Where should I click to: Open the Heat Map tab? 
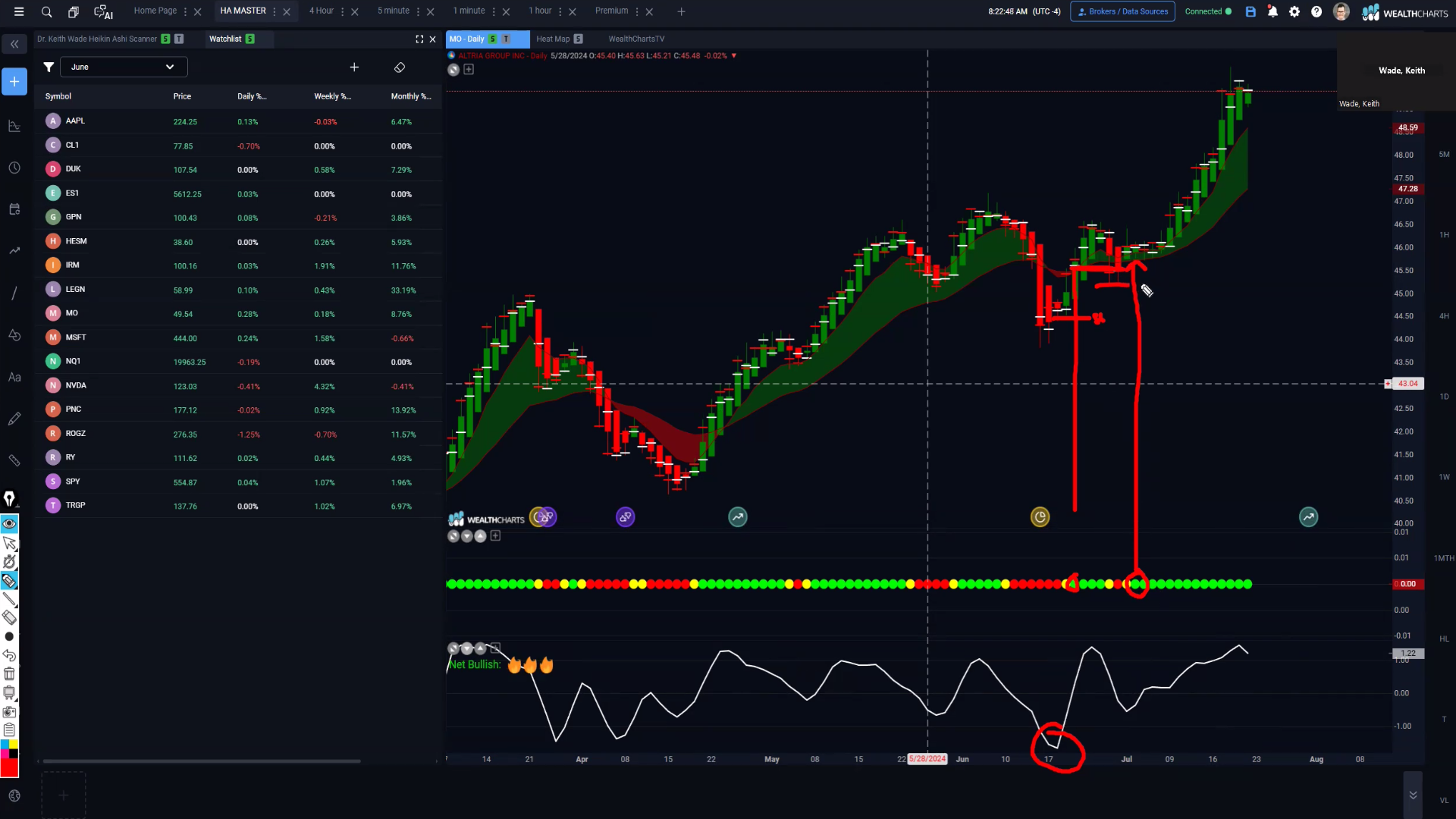(x=553, y=39)
